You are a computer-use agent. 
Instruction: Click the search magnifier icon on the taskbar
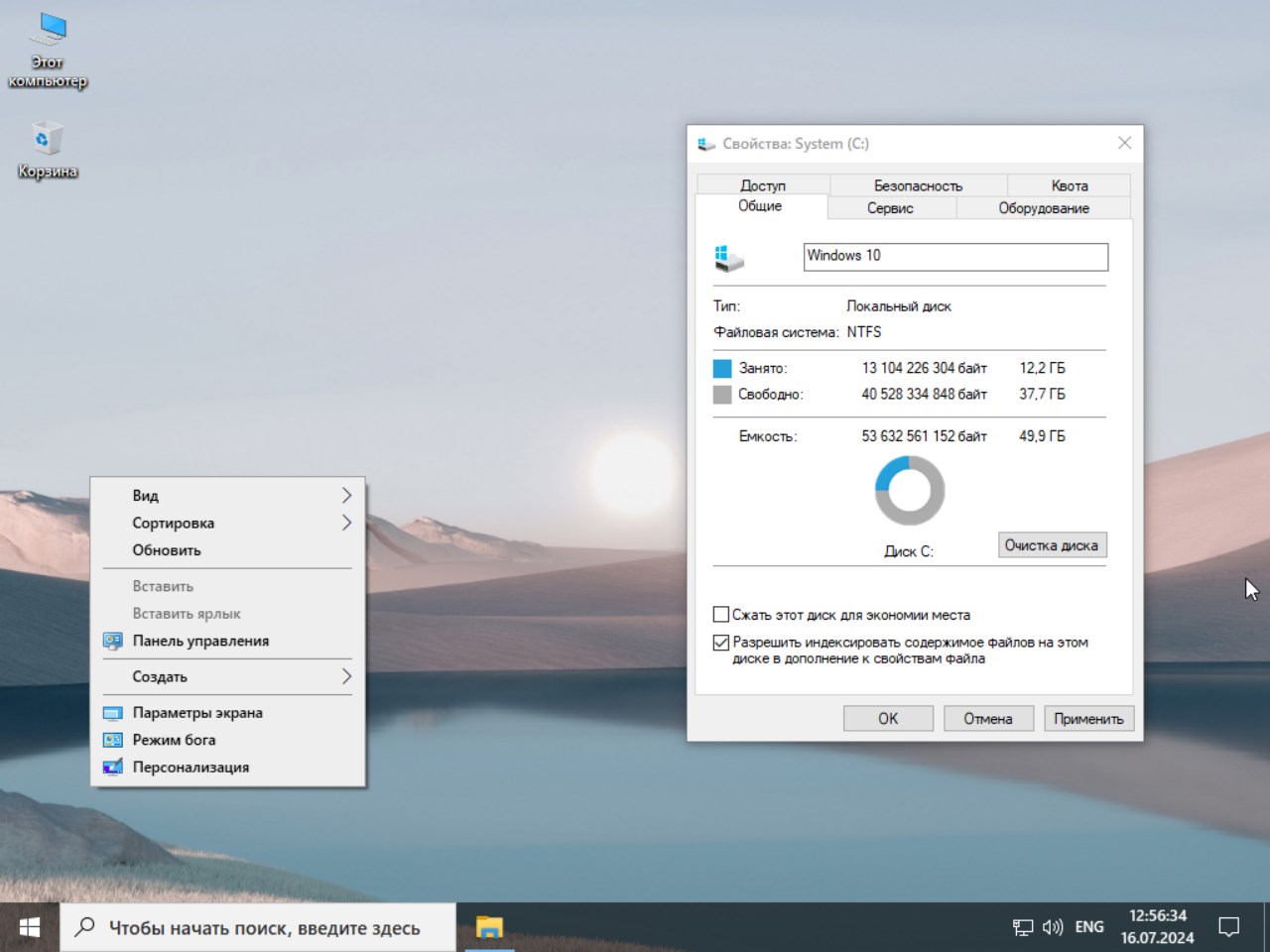85,927
